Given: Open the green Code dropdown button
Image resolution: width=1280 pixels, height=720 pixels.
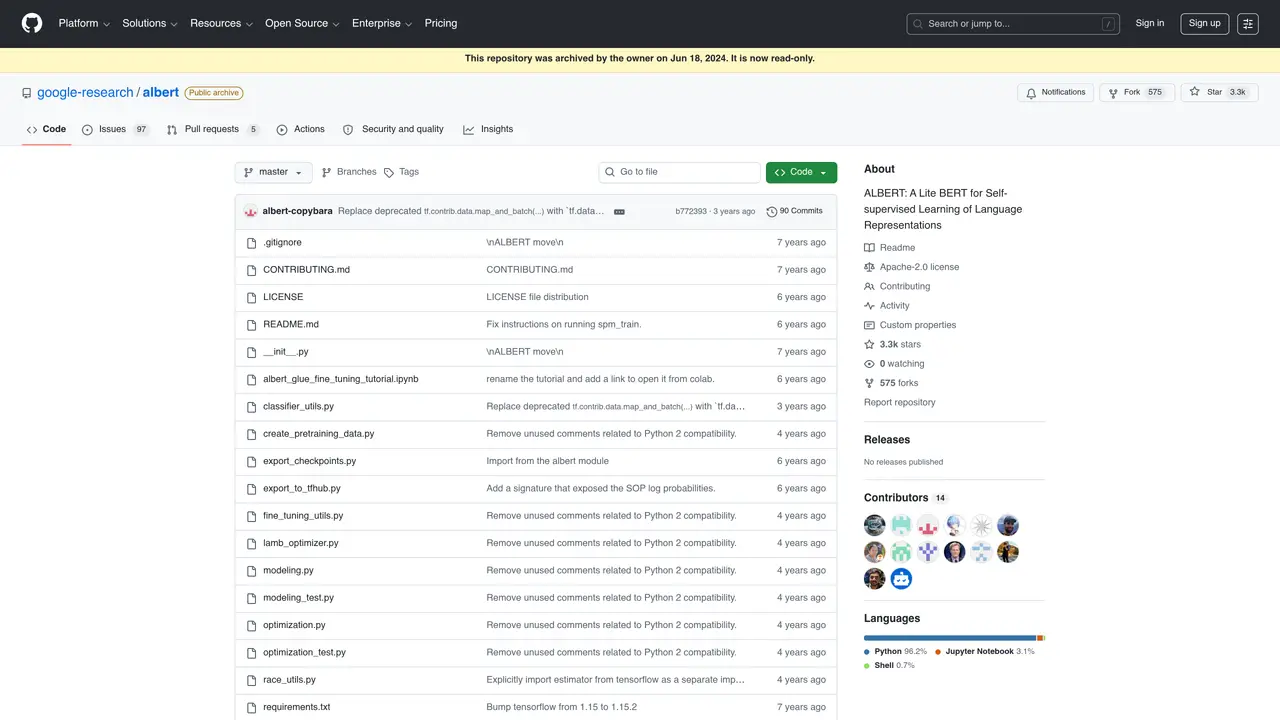Looking at the screenshot, I should coord(801,172).
